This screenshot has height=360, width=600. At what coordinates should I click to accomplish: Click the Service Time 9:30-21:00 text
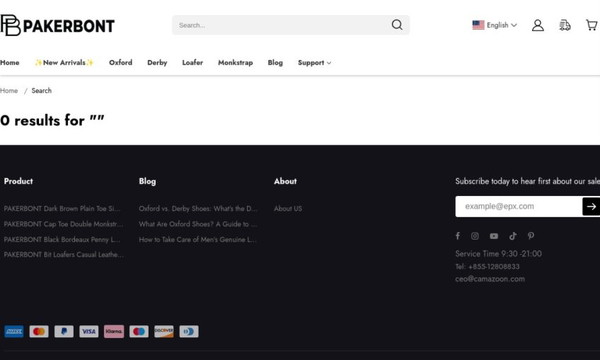tap(498, 254)
